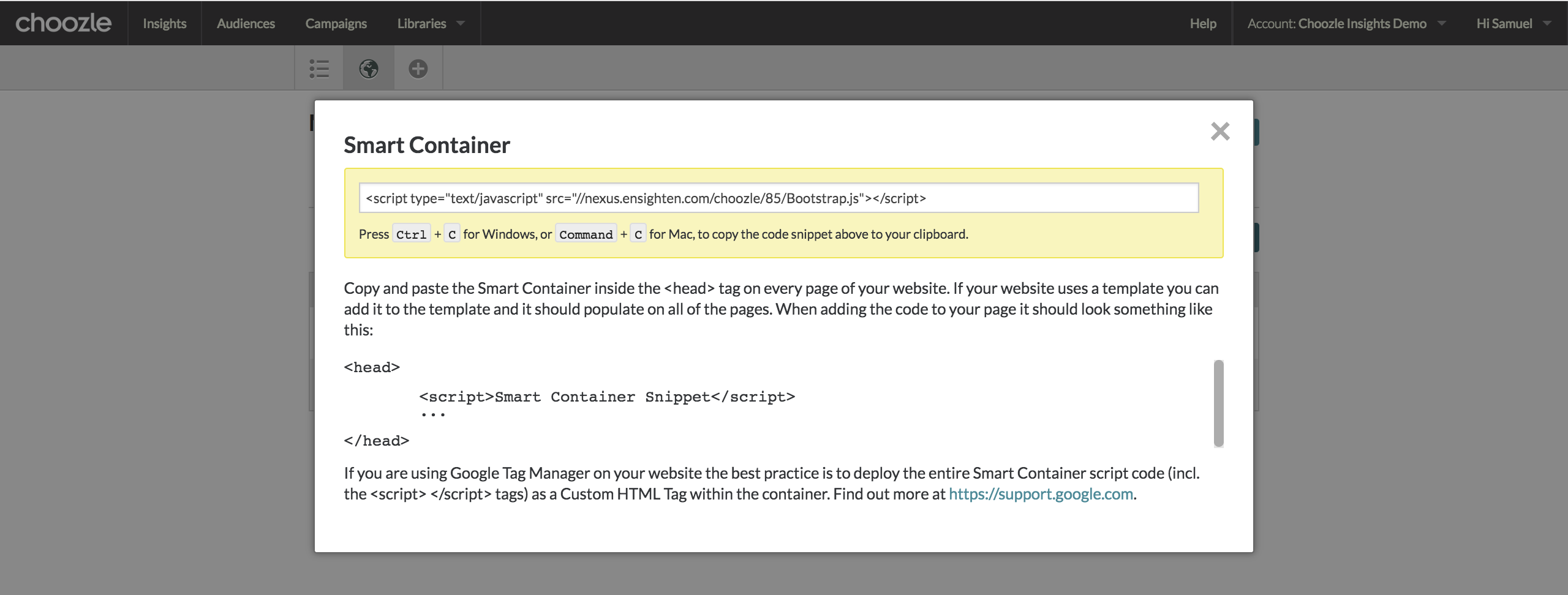Viewport: 1568px width, 595px height.
Task: Click the Choozle logo
Action: (x=63, y=23)
